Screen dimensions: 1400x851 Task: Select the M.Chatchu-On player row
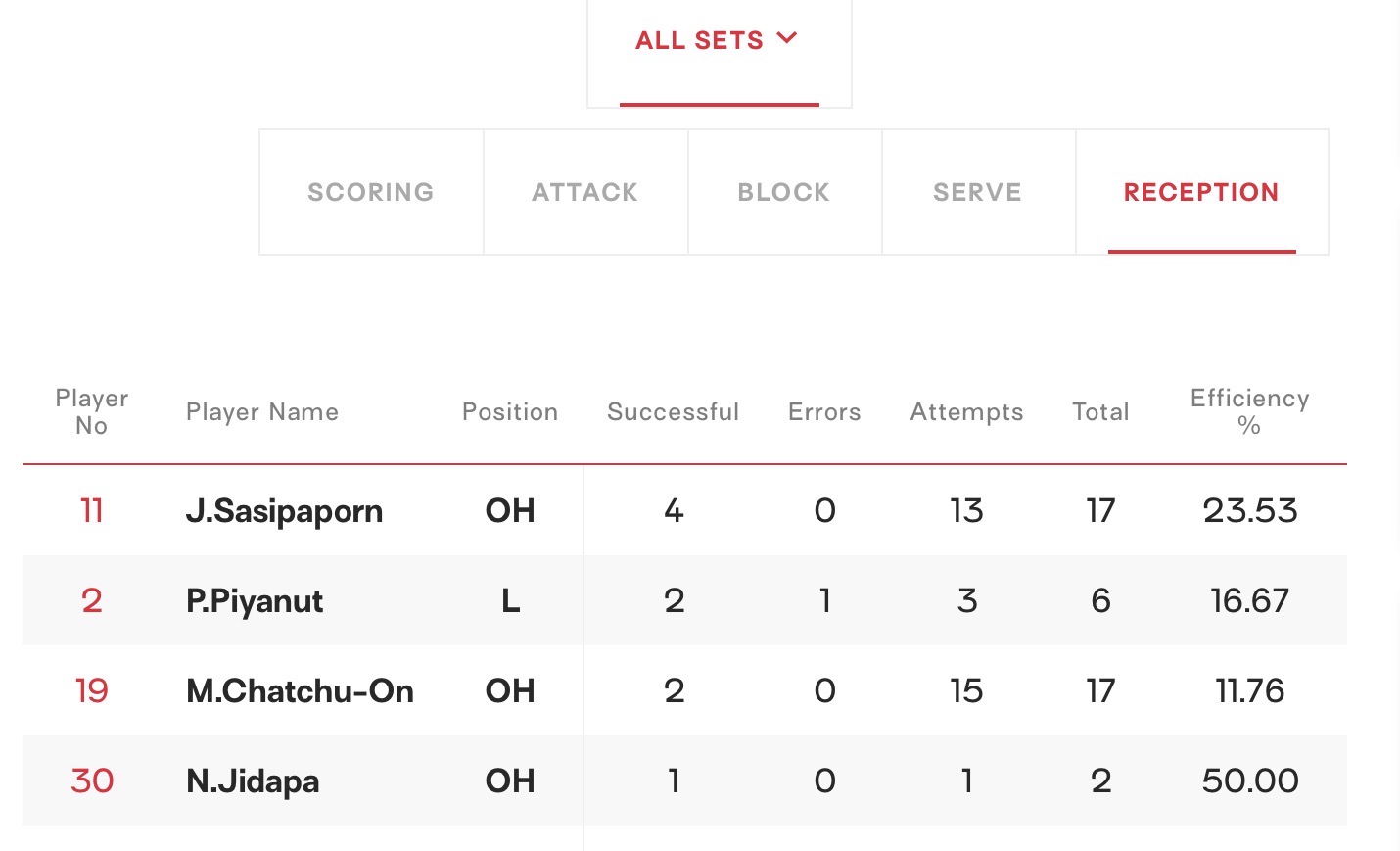684,690
